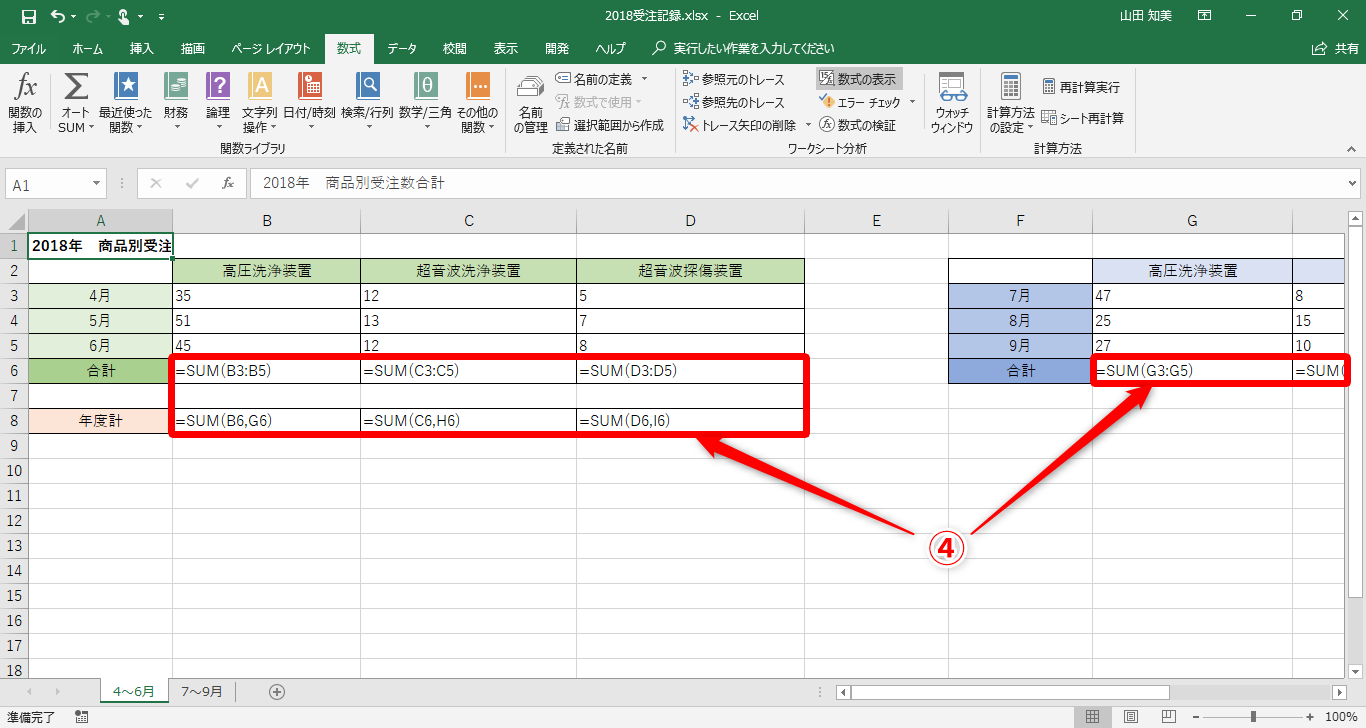The width and height of the screenshot is (1366, 728).
Task: Click the macro record icon in status bar
Action: 82,717
